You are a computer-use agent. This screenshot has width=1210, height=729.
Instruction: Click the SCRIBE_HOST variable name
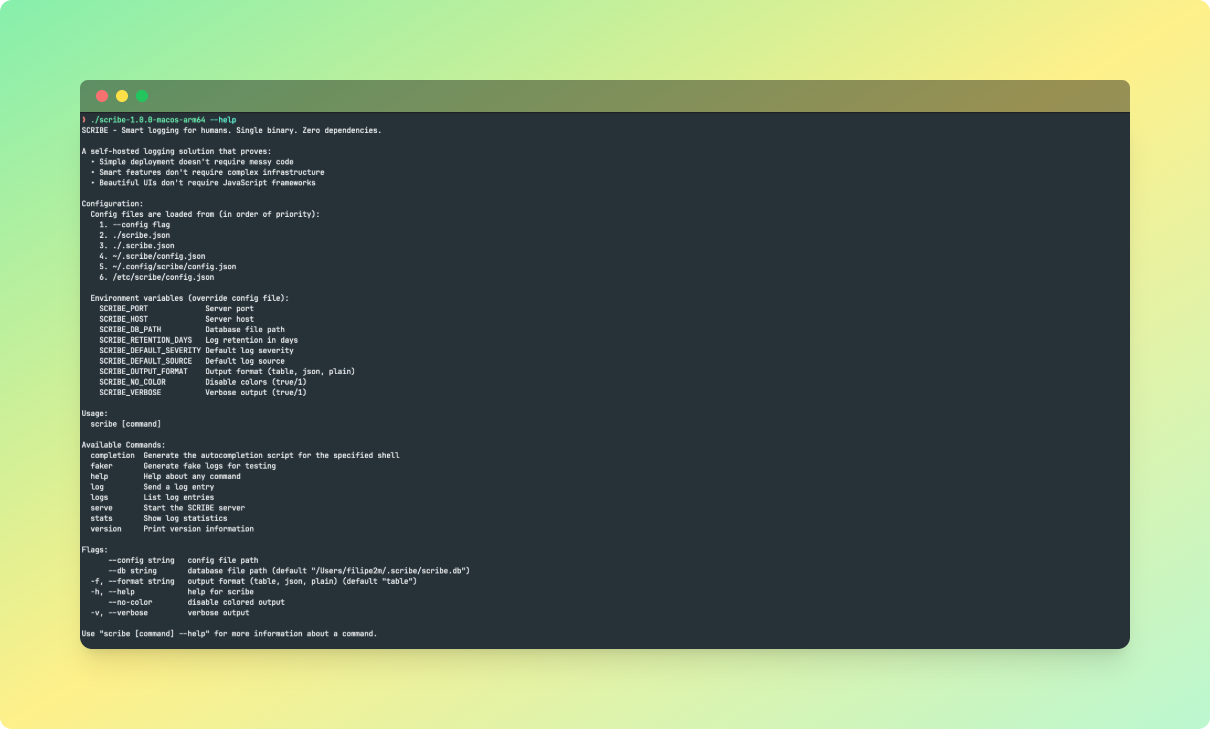(x=123, y=319)
